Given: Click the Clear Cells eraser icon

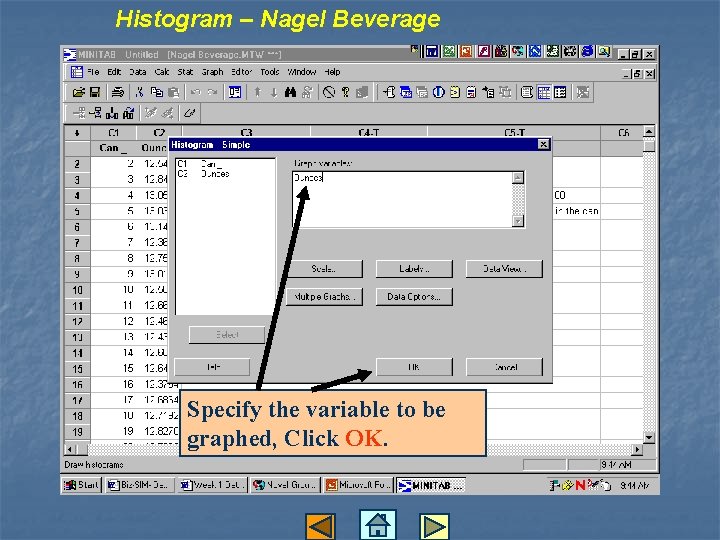Looking at the screenshot, I should (x=190, y=112).
